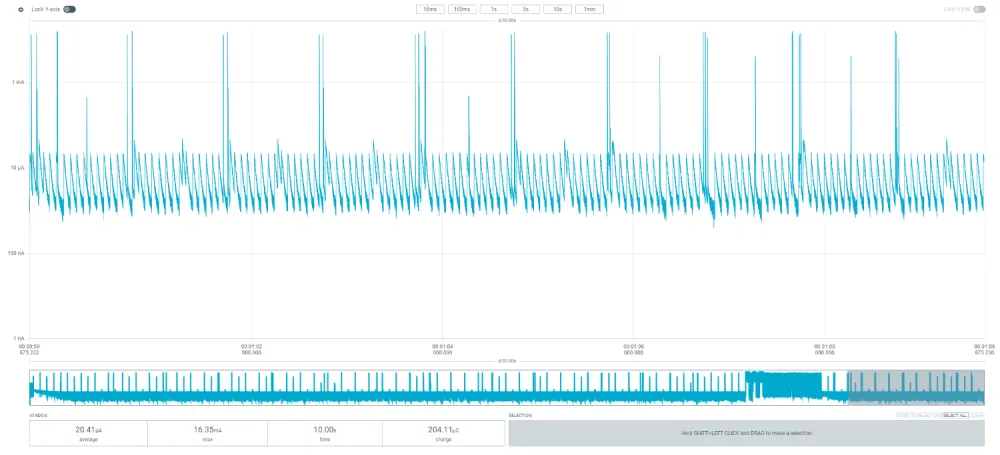Open chart settings gear icon
This screenshot has width=1000, height=455.
(20, 9)
